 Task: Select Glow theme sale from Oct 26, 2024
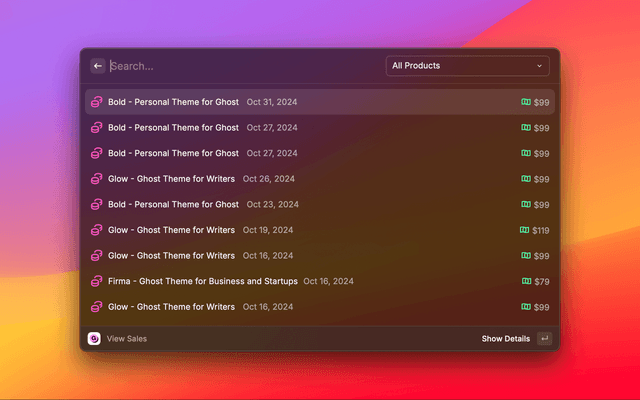click(x=171, y=179)
